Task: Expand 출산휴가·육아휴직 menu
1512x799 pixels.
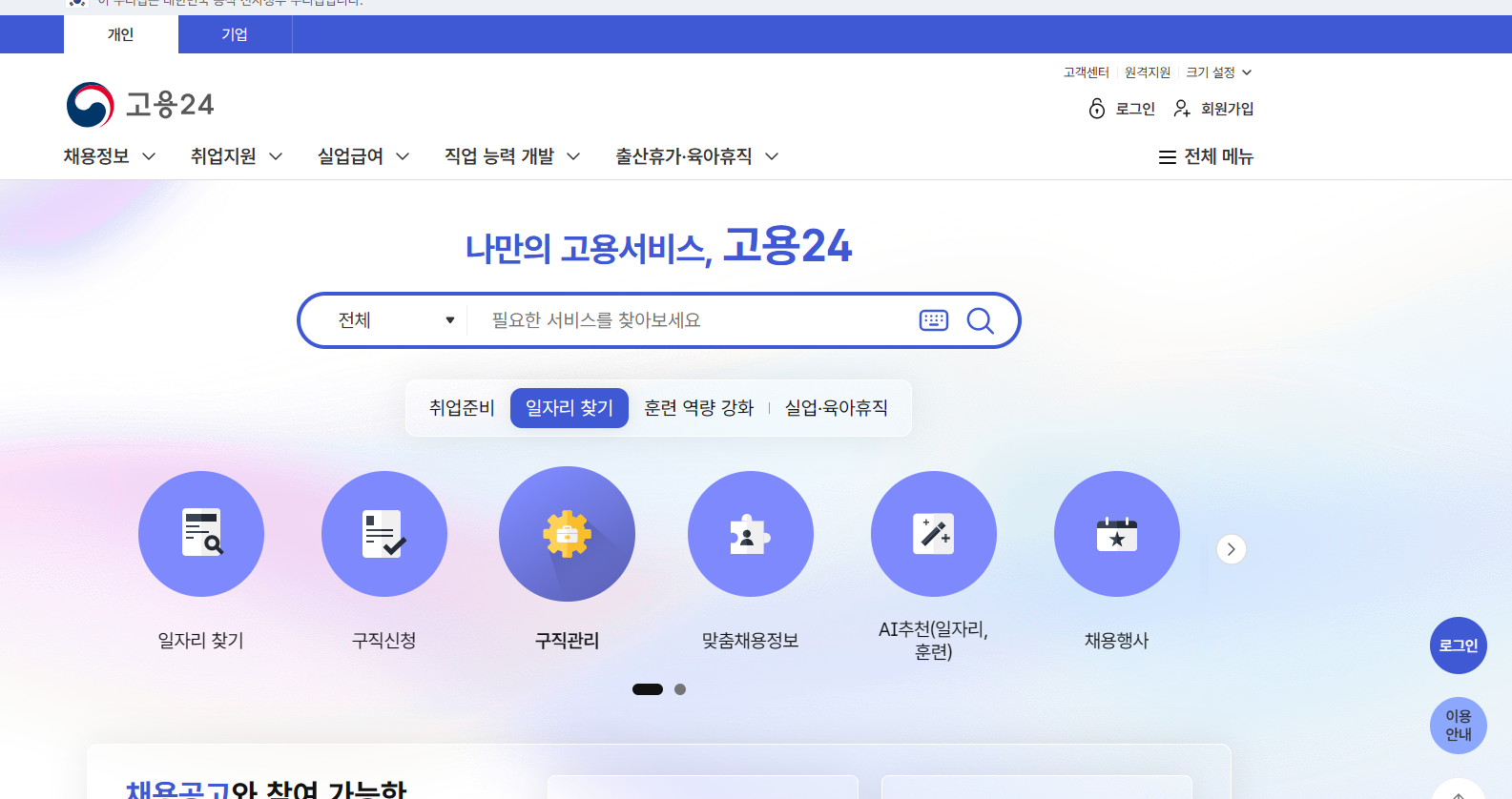Action: click(697, 156)
